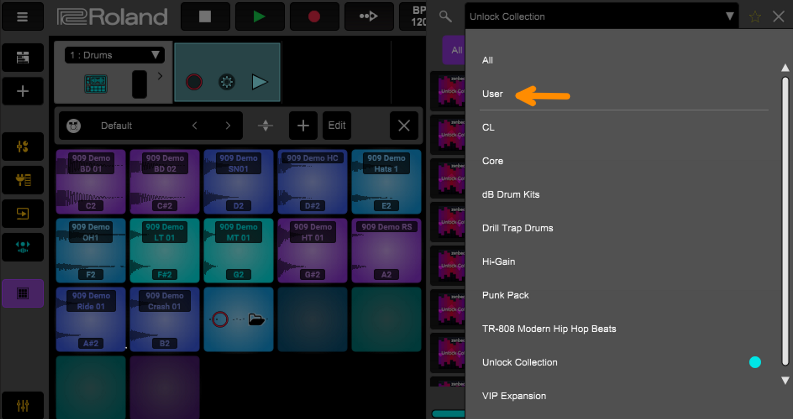
Task: Open the scene view sidebar icon
Action: [23, 57]
